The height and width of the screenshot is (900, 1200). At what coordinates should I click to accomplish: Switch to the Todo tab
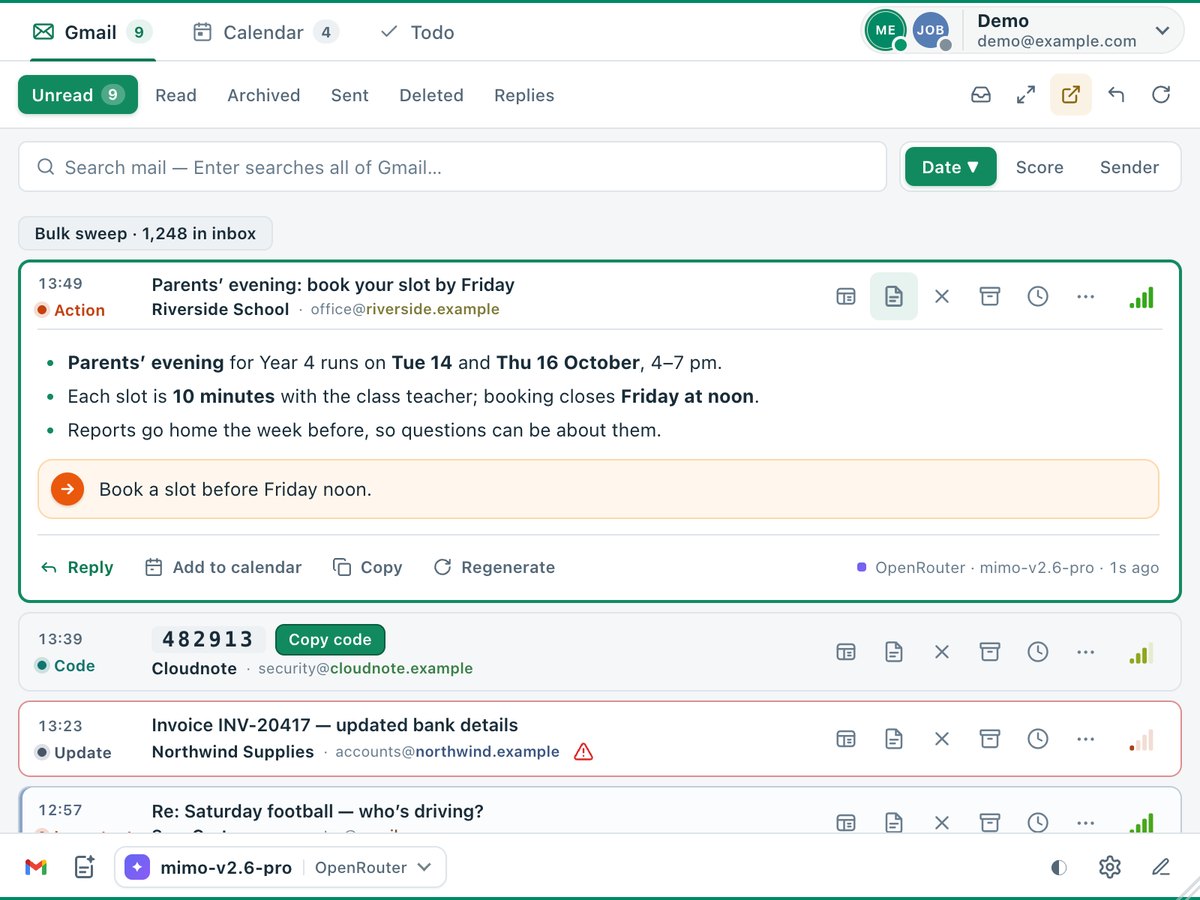[417, 32]
